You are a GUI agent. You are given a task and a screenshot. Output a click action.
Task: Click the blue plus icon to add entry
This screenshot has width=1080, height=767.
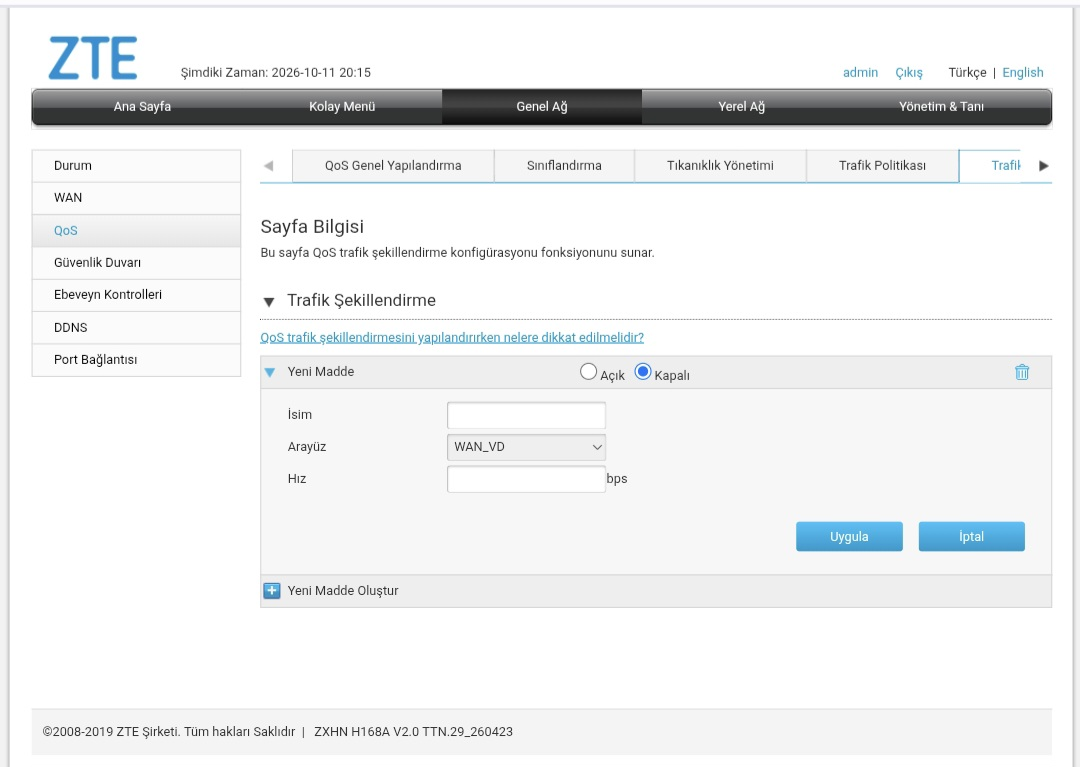(x=272, y=591)
